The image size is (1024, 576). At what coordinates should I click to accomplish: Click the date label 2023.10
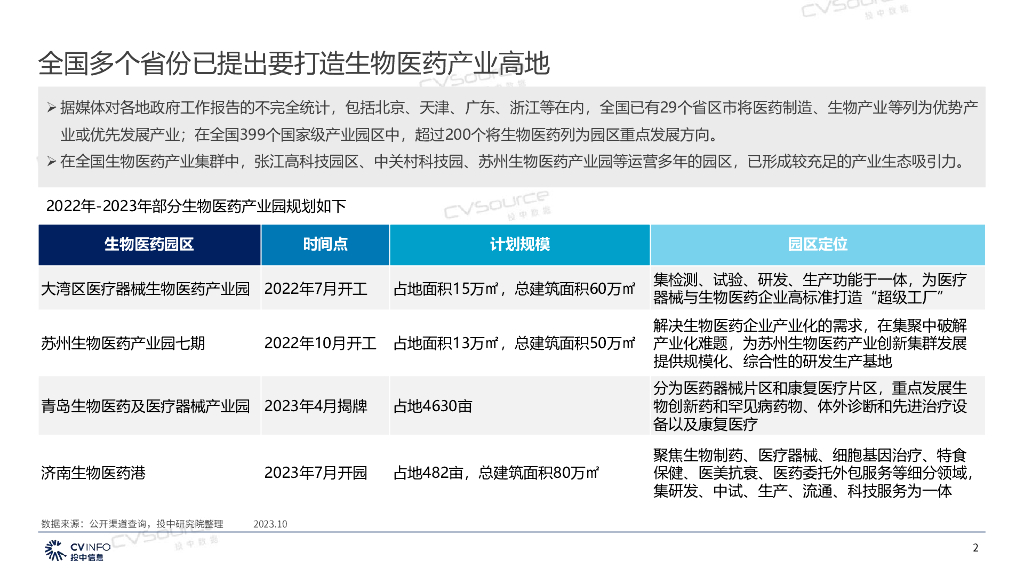click(x=270, y=524)
